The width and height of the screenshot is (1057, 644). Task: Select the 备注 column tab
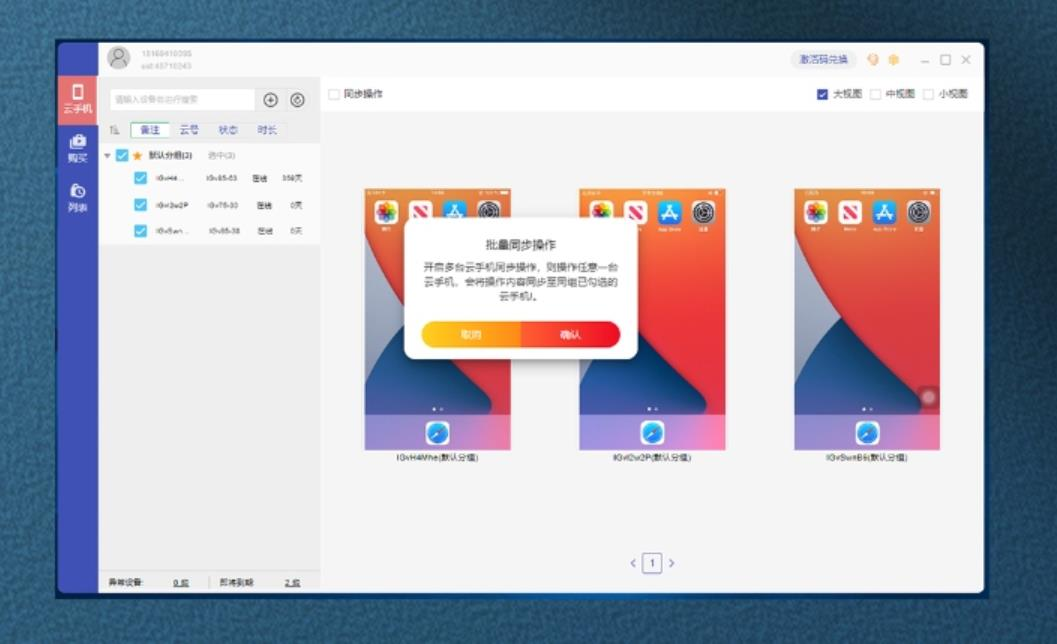click(x=150, y=130)
